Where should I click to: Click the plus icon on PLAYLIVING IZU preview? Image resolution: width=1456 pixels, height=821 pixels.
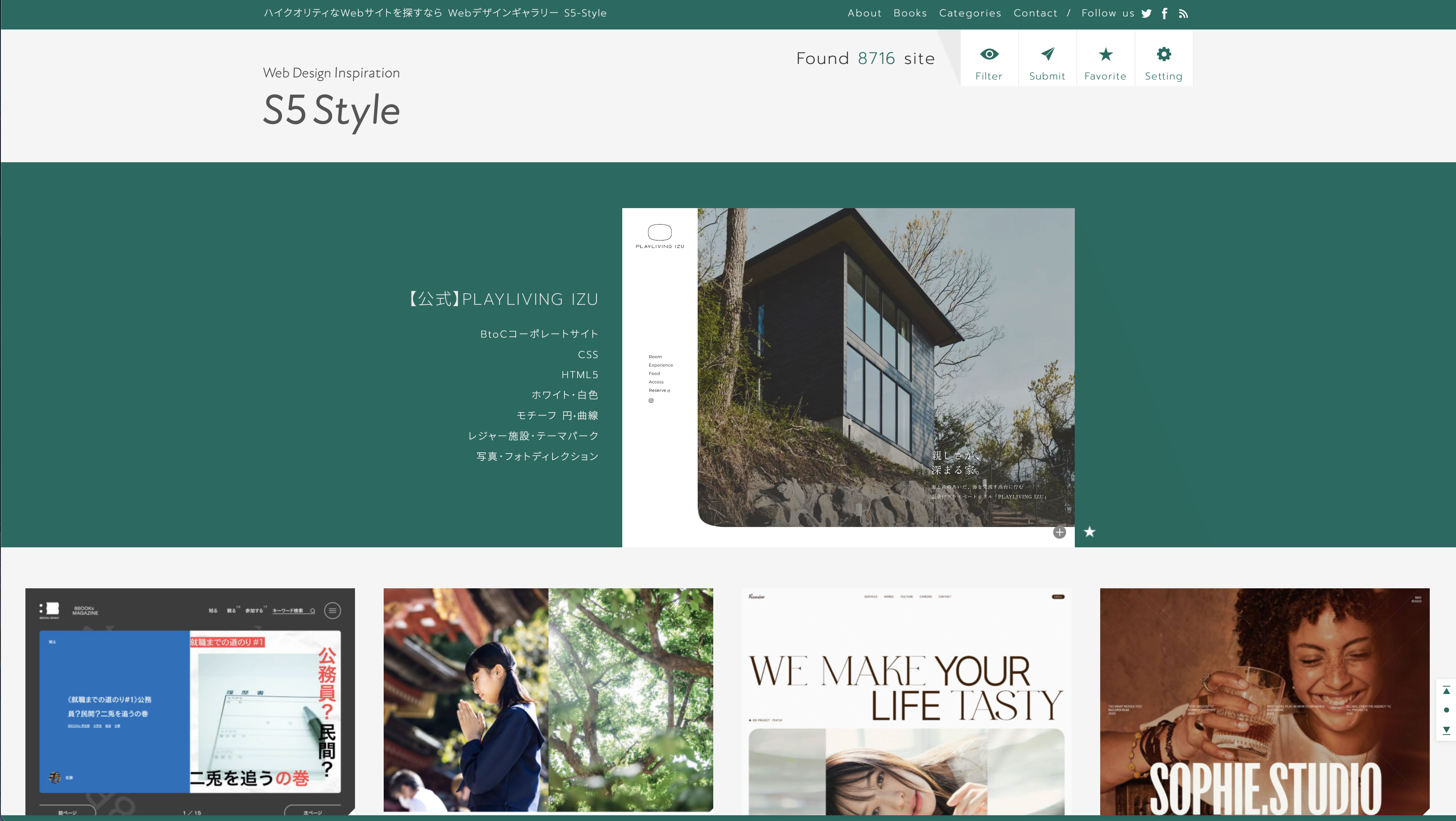1059,532
